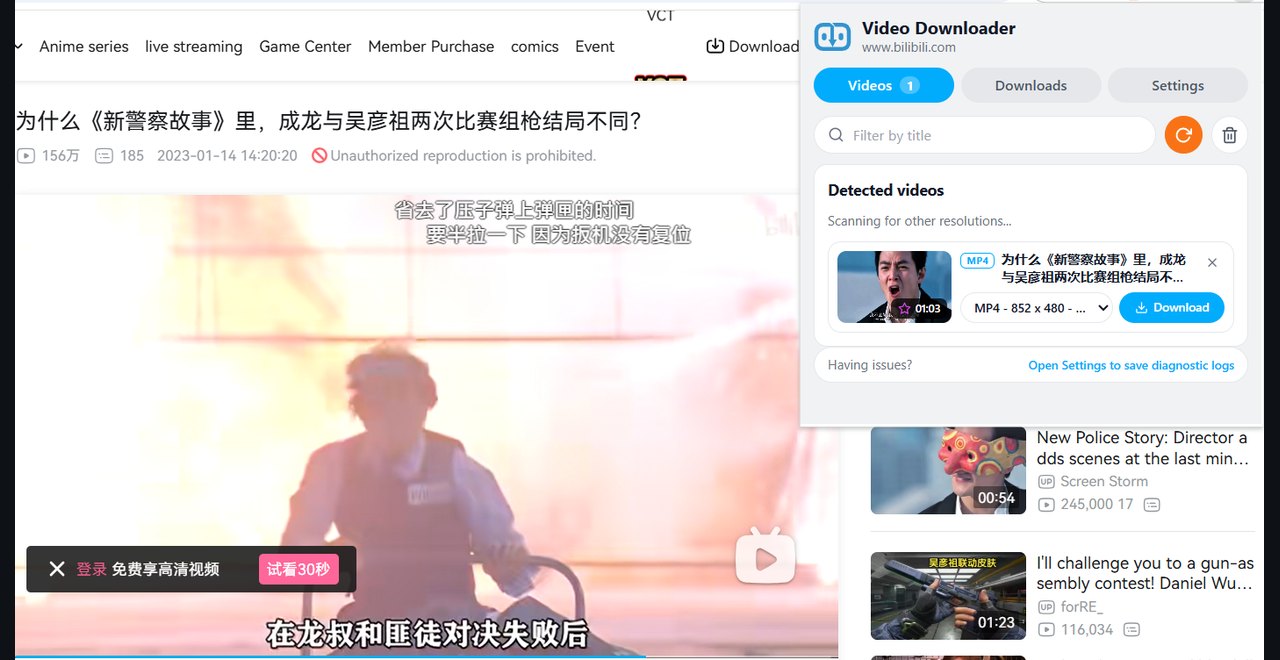Click the detected video title text
This screenshot has height=660, width=1280.
(1093, 268)
